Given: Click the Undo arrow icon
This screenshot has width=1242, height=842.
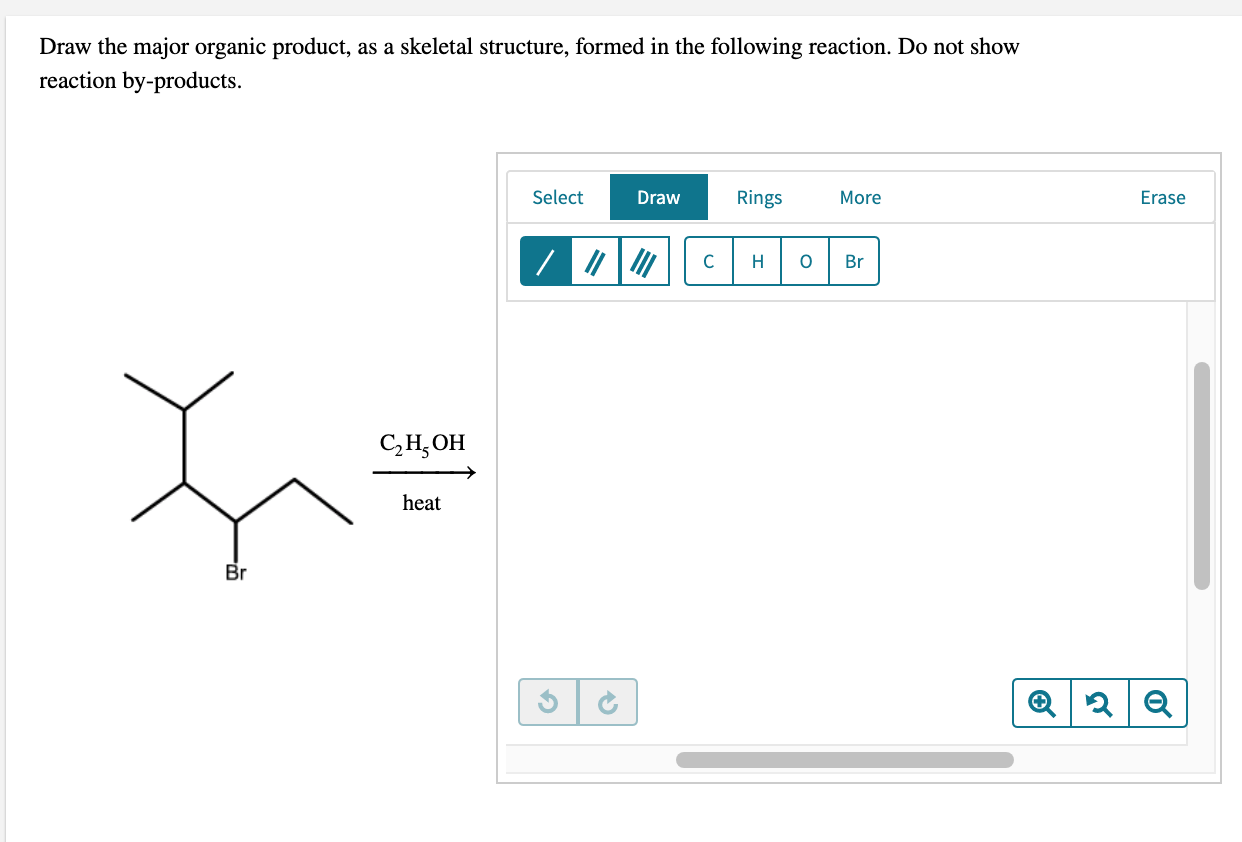Looking at the screenshot, I should pos(547,702).
